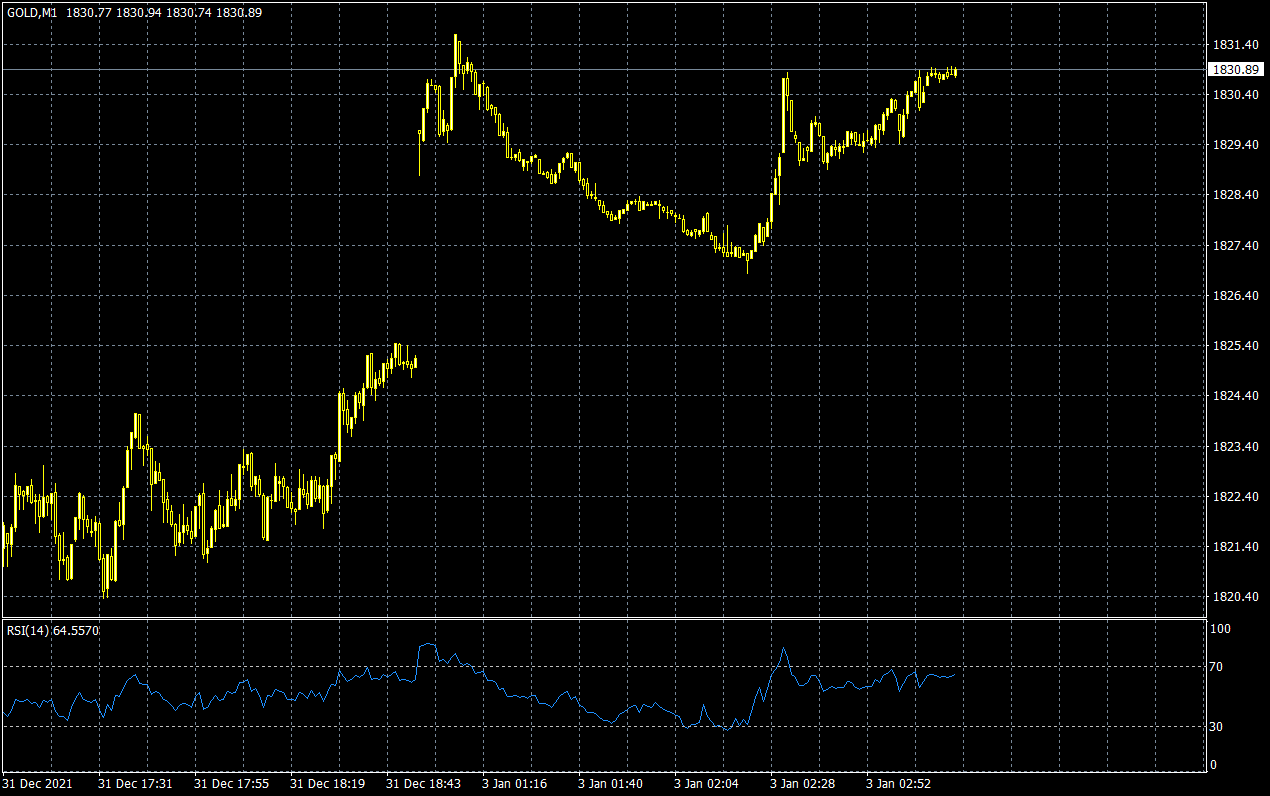The width and height of the screenshot is (1270, 796).
Task: Click the 1826.40 price axis label
Action: (x=1234, y=296)
